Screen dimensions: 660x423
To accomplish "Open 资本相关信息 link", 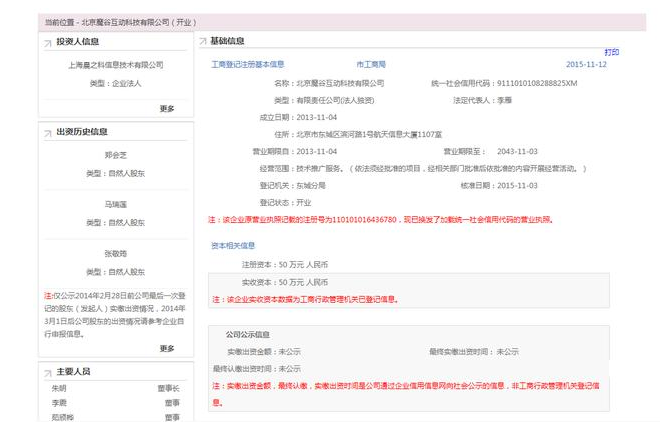I will (233, 245).
